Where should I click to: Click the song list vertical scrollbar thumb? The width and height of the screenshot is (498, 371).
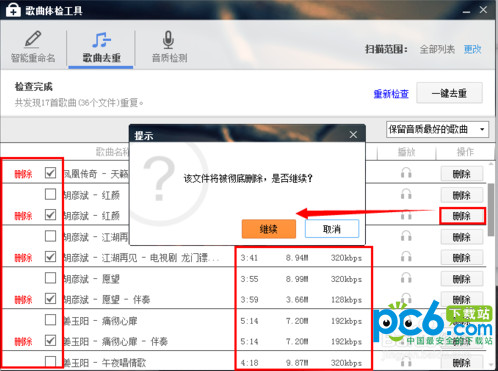491,209
